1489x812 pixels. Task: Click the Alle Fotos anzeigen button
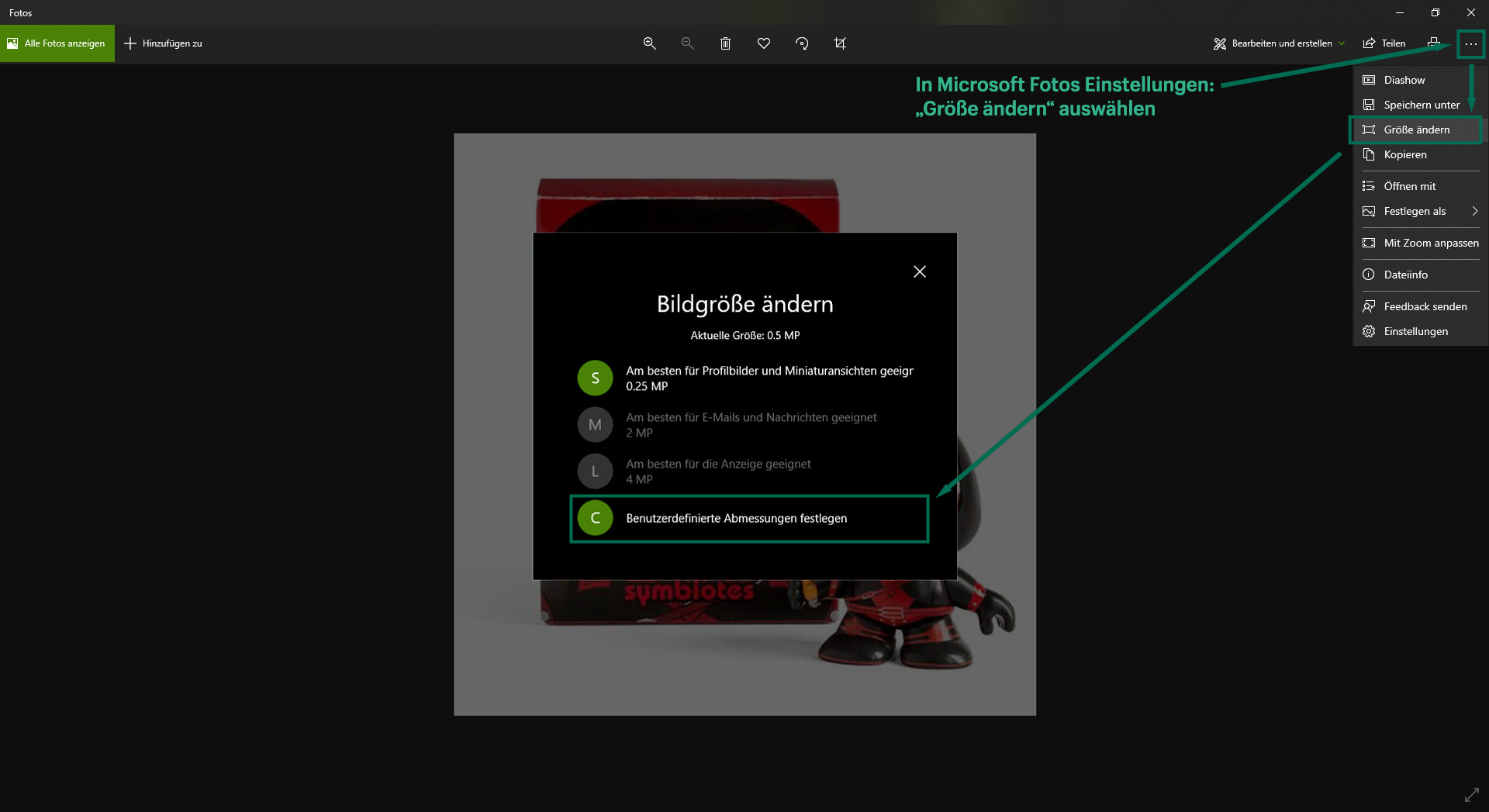click(57, 43)
